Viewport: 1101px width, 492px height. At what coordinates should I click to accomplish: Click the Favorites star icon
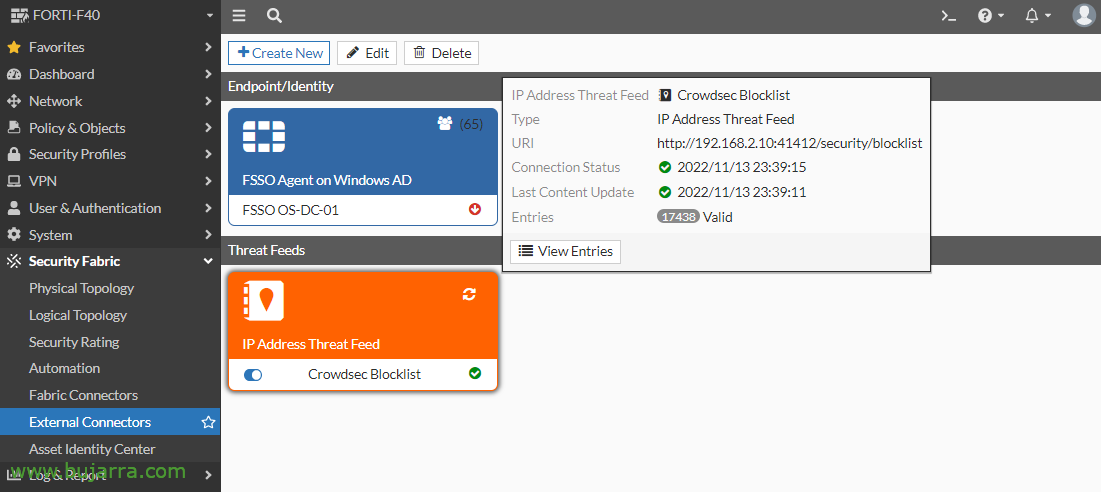coord(13,47)
